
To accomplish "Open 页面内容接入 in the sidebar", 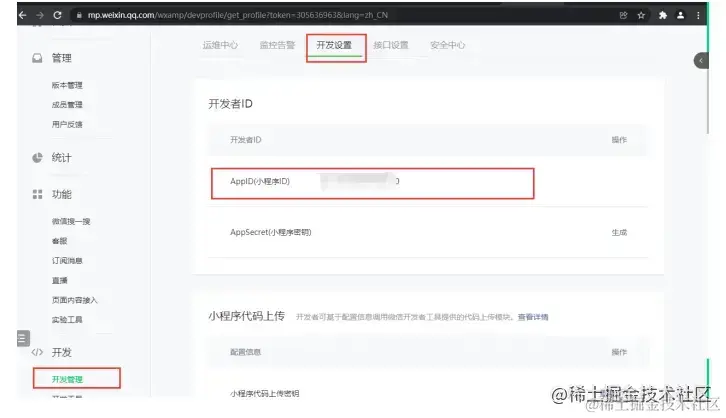I will pos(75,300).
